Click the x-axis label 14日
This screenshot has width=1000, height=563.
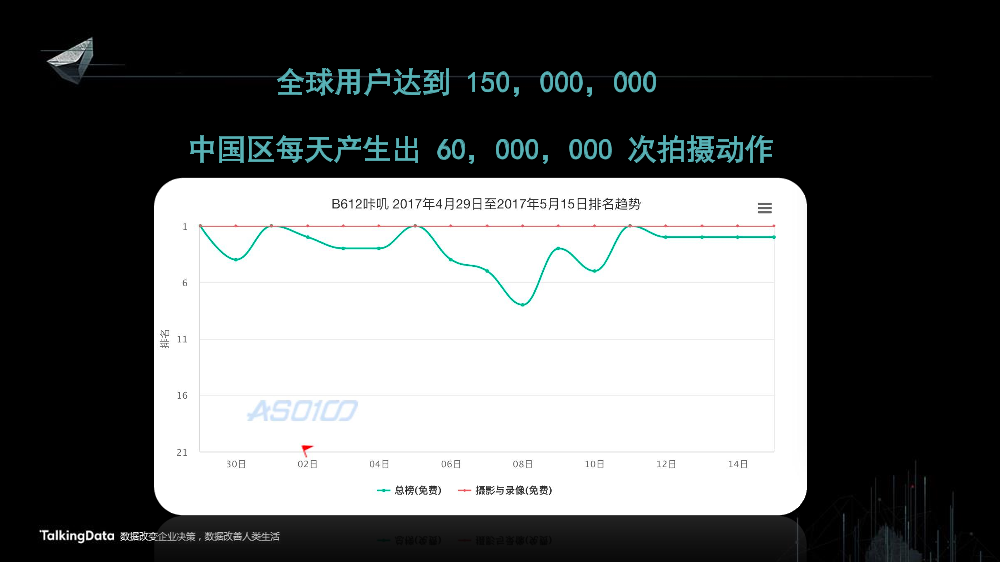coord(738,464)
